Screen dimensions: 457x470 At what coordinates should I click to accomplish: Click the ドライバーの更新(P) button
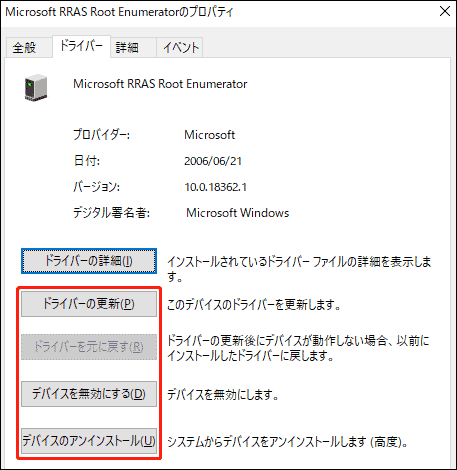tap(89, 304)
